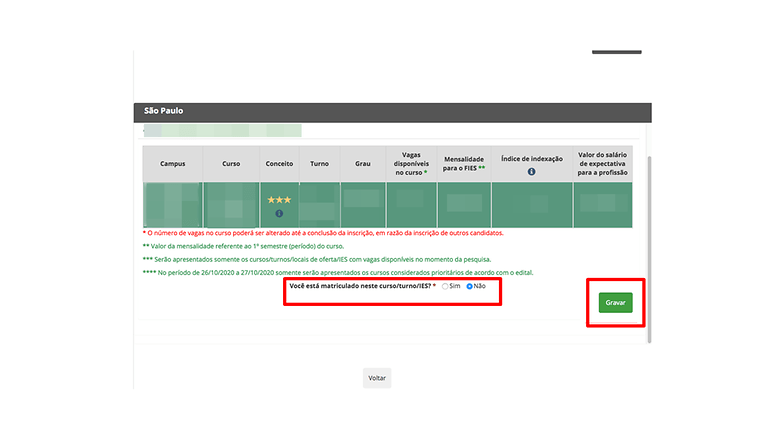This screenshot has width=782, height=440.
Task: Click the Campus column header
Action: point(173,164)
